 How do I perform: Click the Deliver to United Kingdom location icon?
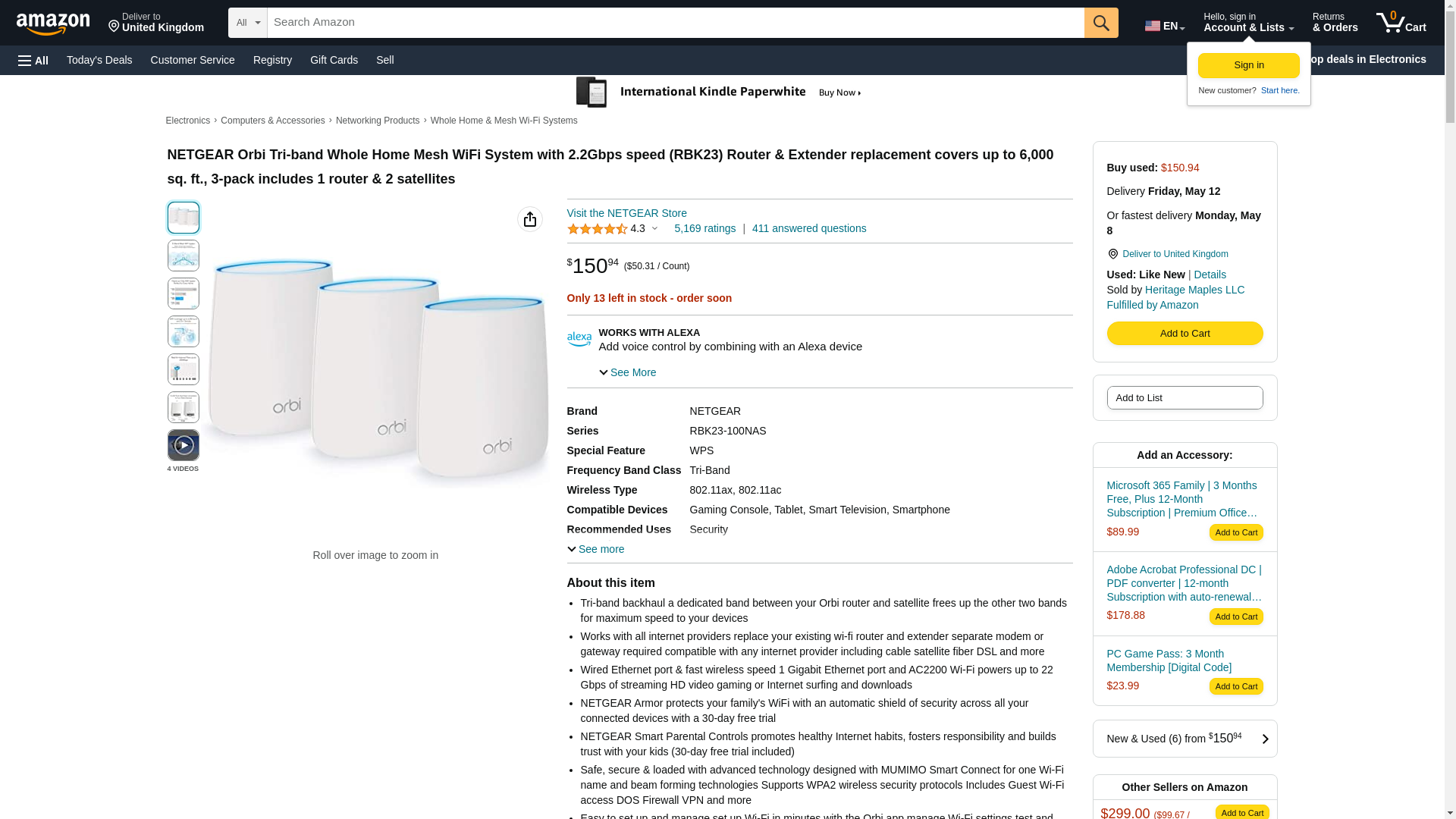(x=1112, y=254)
